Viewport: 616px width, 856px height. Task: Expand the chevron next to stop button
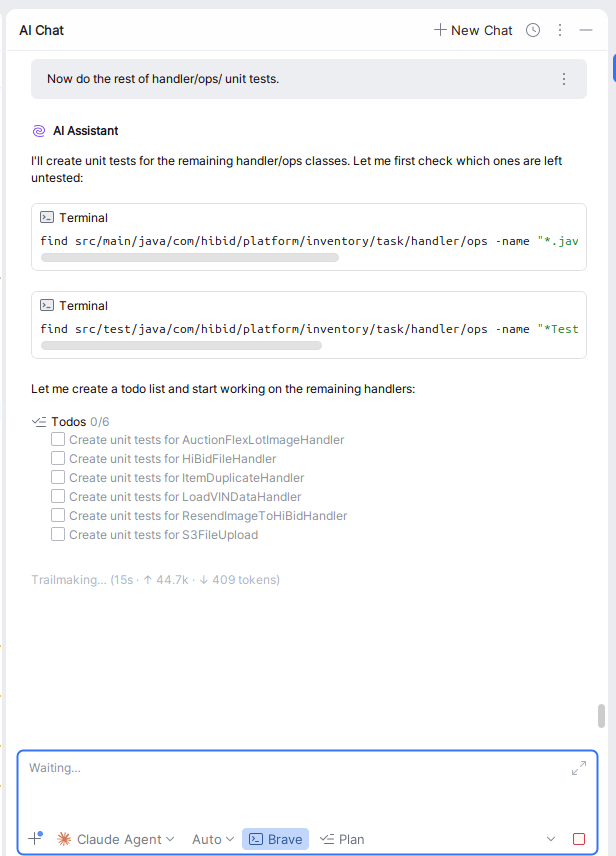(x=551, y=839)
